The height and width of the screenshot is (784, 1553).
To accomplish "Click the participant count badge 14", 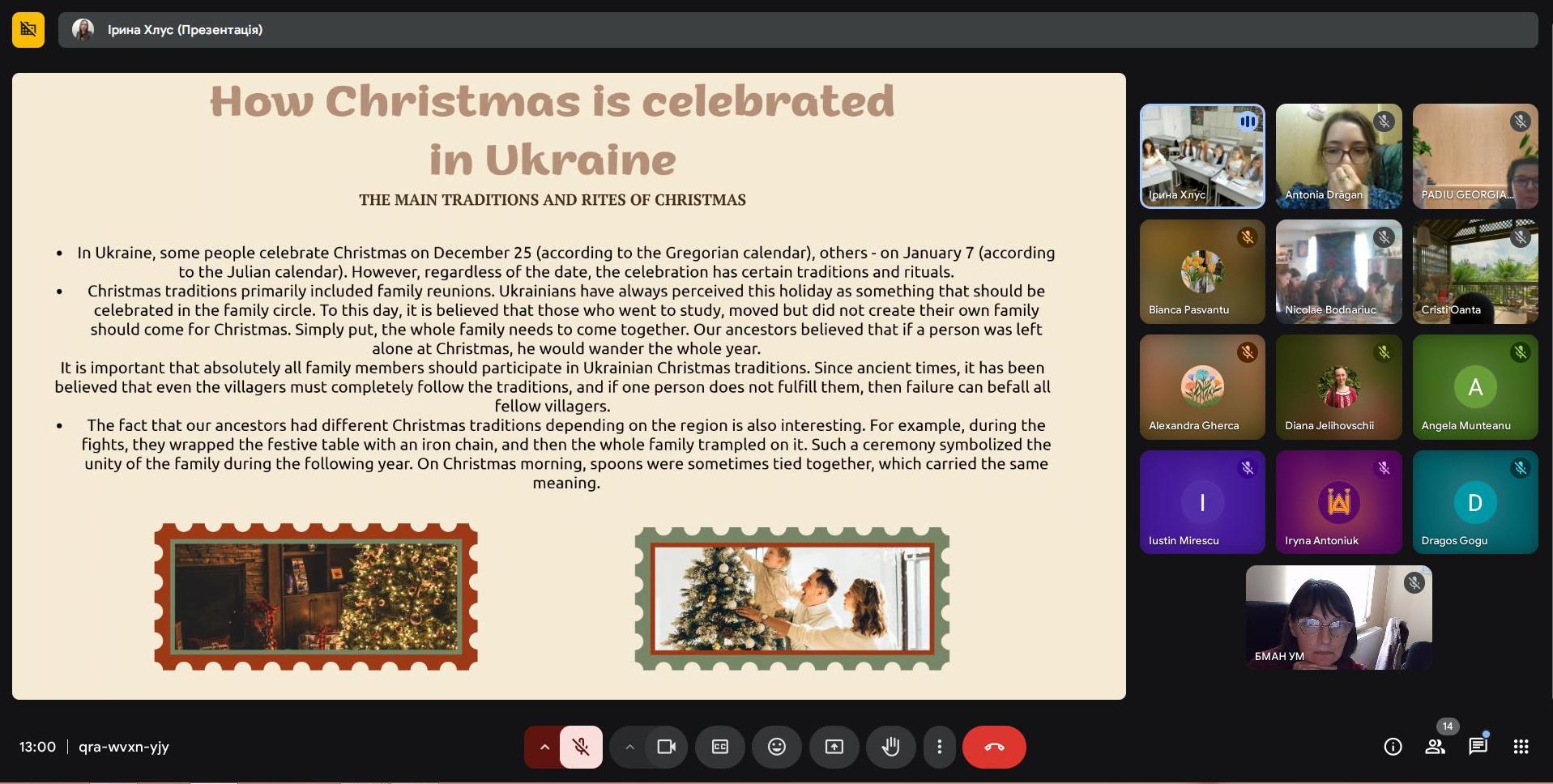I will tap(1448, 726).
